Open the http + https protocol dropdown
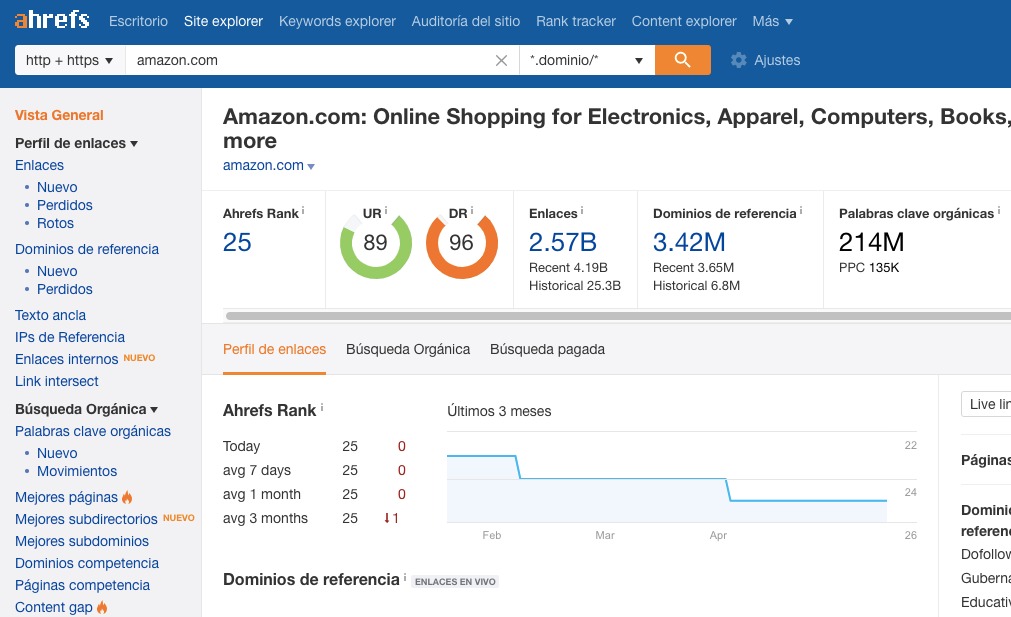Viewport: 1011px width, 617px height. pos(70,60)
